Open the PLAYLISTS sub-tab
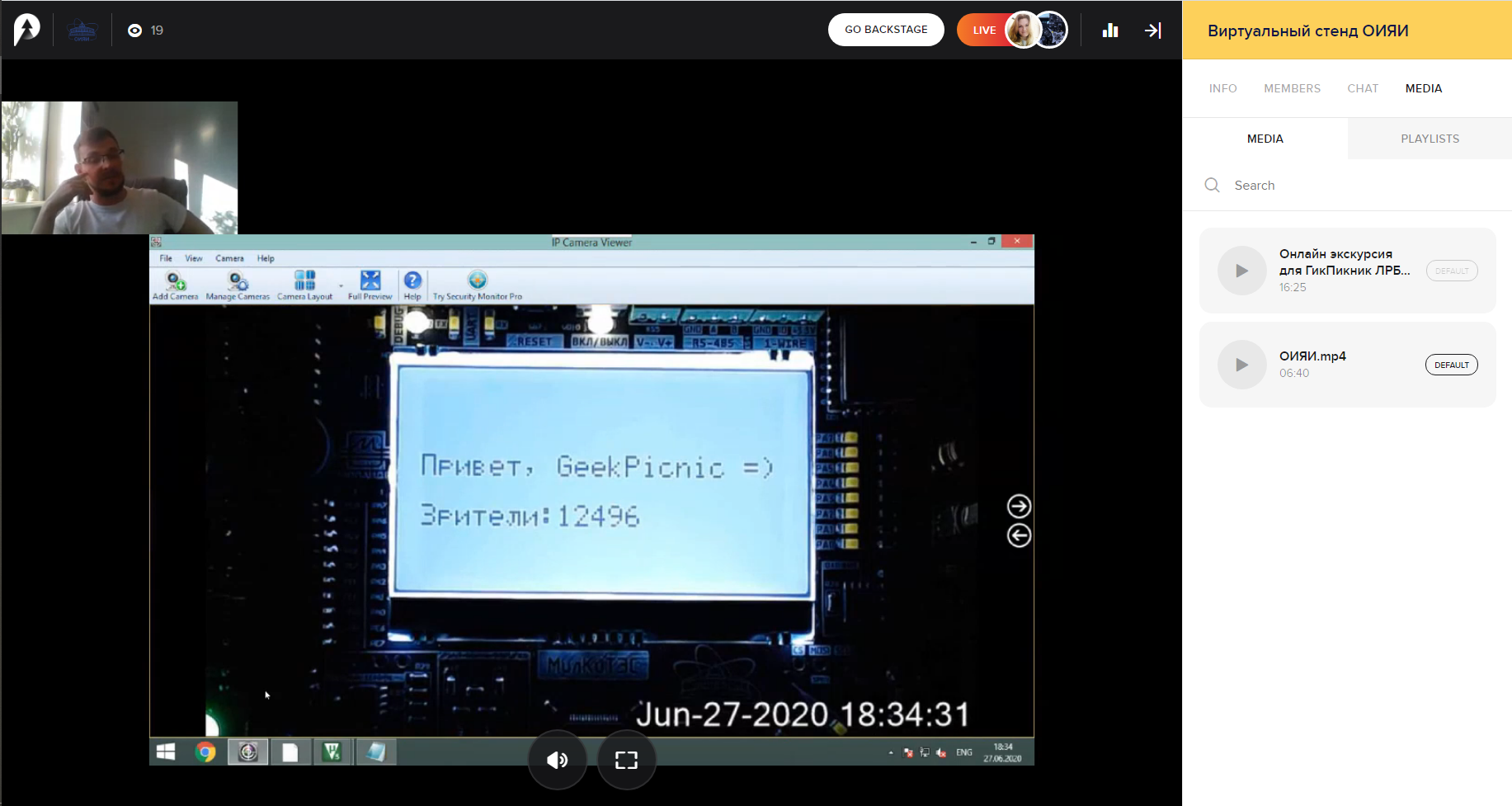Image resolution: width=1512 pixels, height=806 pixels. [1430, 139]
